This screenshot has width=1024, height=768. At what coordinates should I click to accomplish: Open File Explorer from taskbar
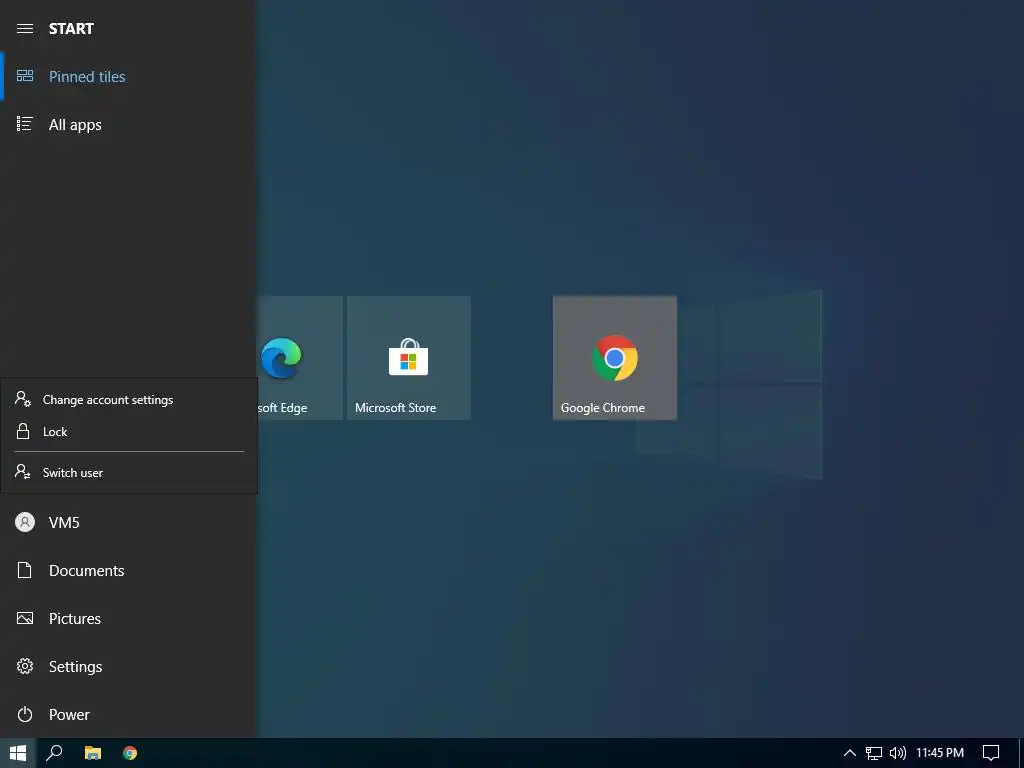(93, 753)
